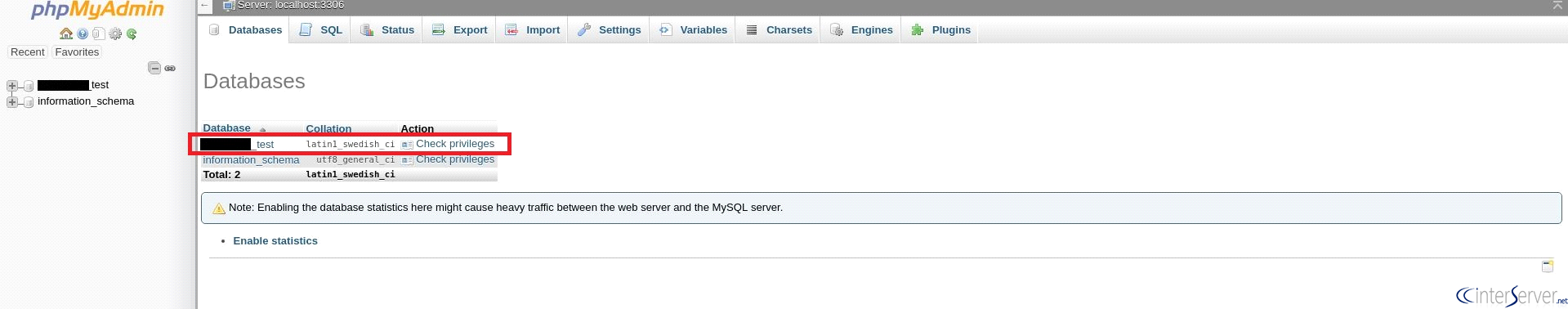This screenshot has height=309, width=1568.
Task: Expand the information_schema tree node
Action: [11, 102]
